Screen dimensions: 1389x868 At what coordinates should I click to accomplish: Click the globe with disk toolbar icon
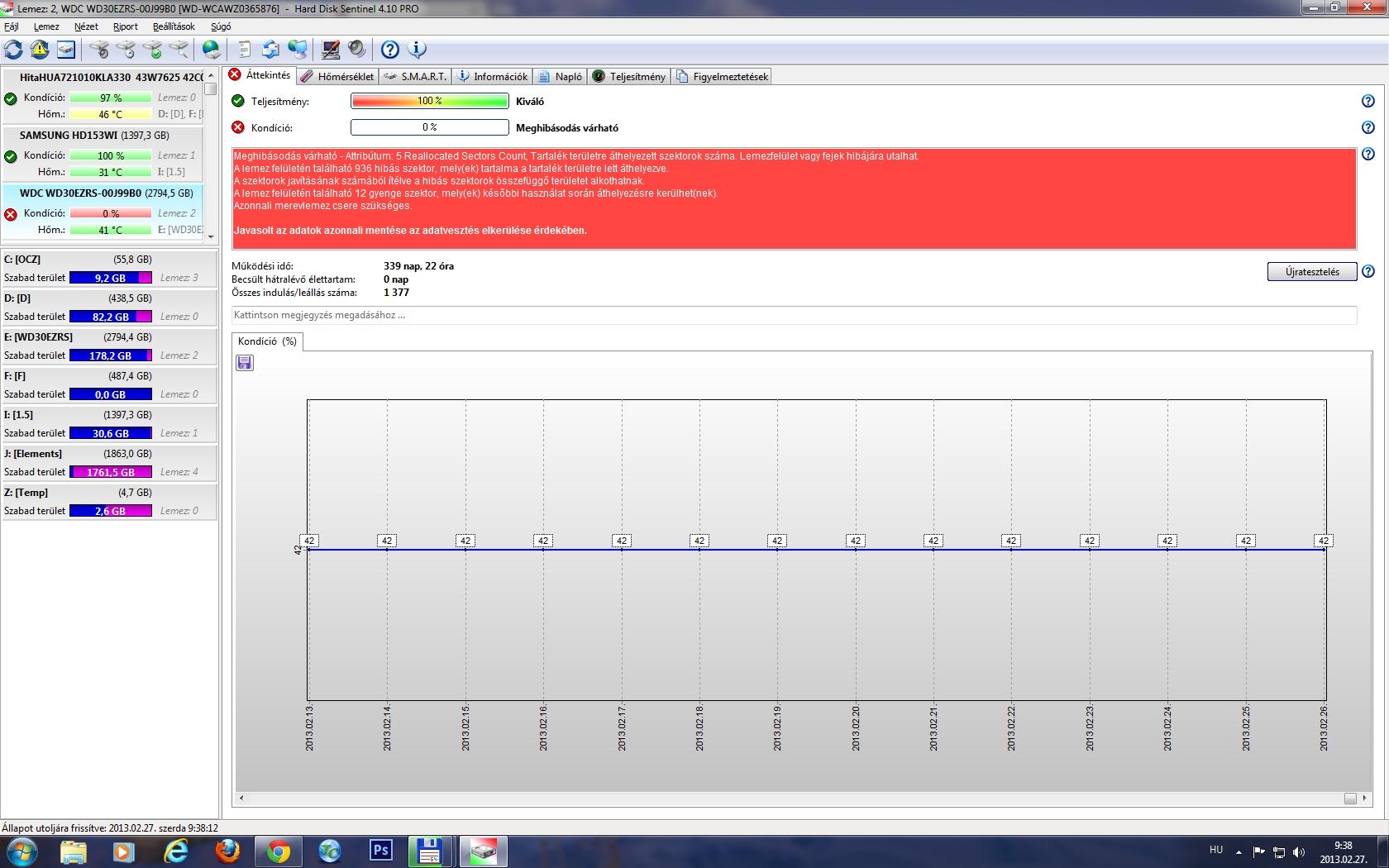click(x=212, y=50)
